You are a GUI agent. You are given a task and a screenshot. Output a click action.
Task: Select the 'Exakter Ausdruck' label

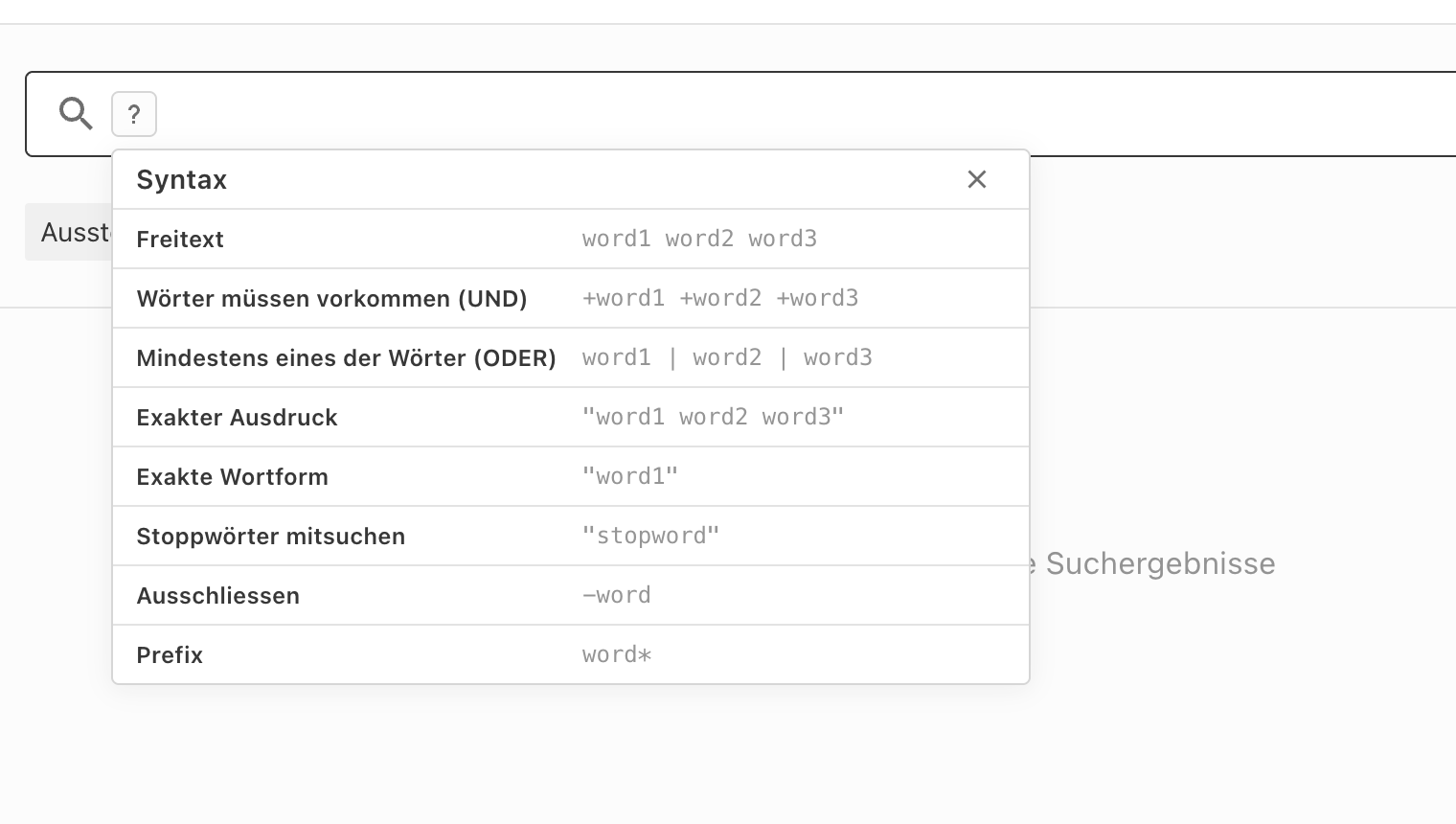coord(238,418)
